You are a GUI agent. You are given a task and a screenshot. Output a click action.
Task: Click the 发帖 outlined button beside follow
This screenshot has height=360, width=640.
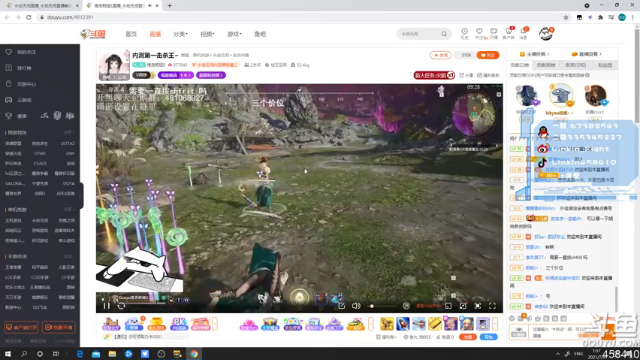[x=440, y=55]
